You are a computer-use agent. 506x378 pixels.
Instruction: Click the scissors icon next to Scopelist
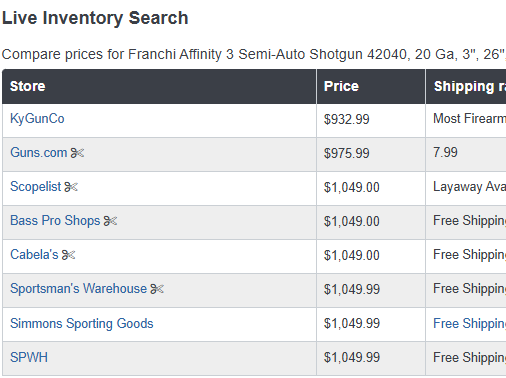tap(71, 187)
